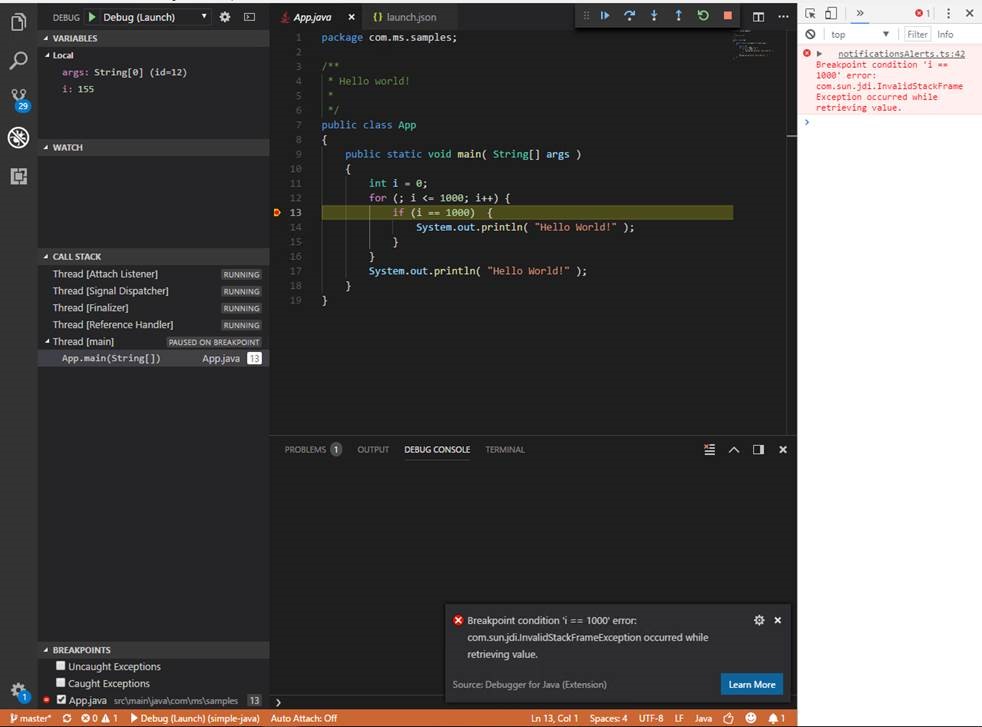
Task: Open the Search view in activity bar
Action: click(x=18, y=61)
